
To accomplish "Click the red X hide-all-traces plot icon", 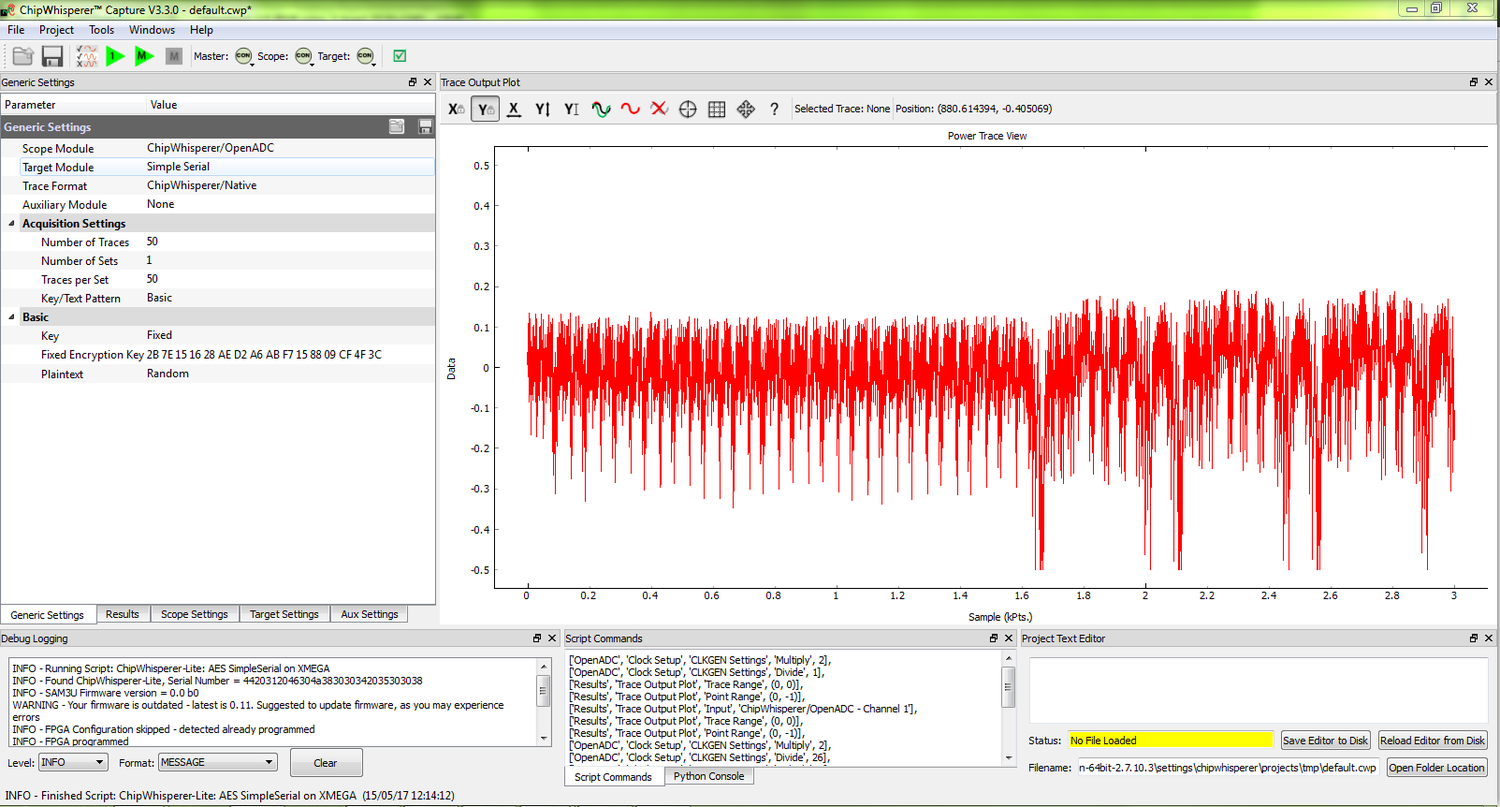I will pos(659,109).
